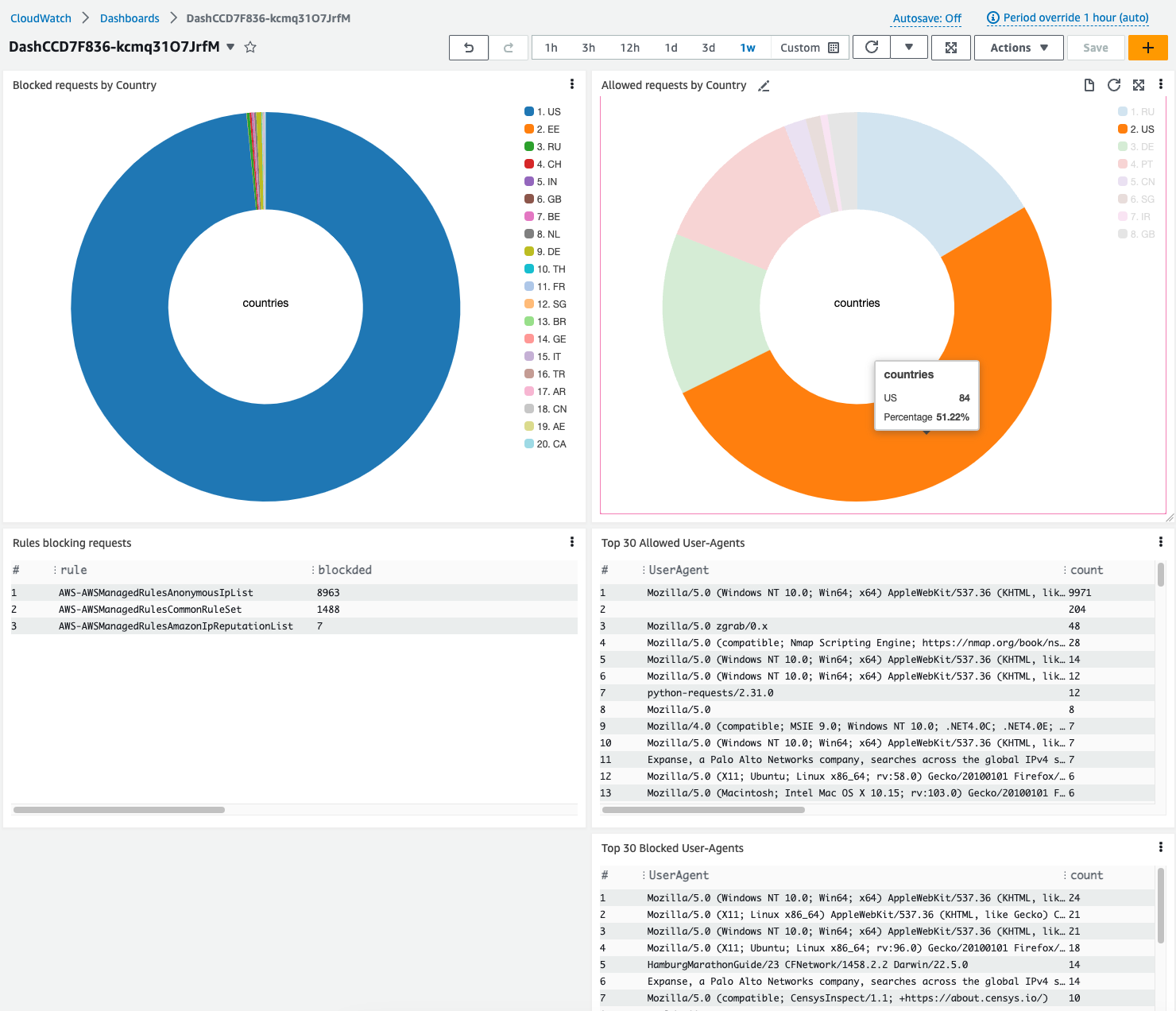Sort by rule column header
The width and height of the screenshot is (1176, 1011).
[74, 570]
